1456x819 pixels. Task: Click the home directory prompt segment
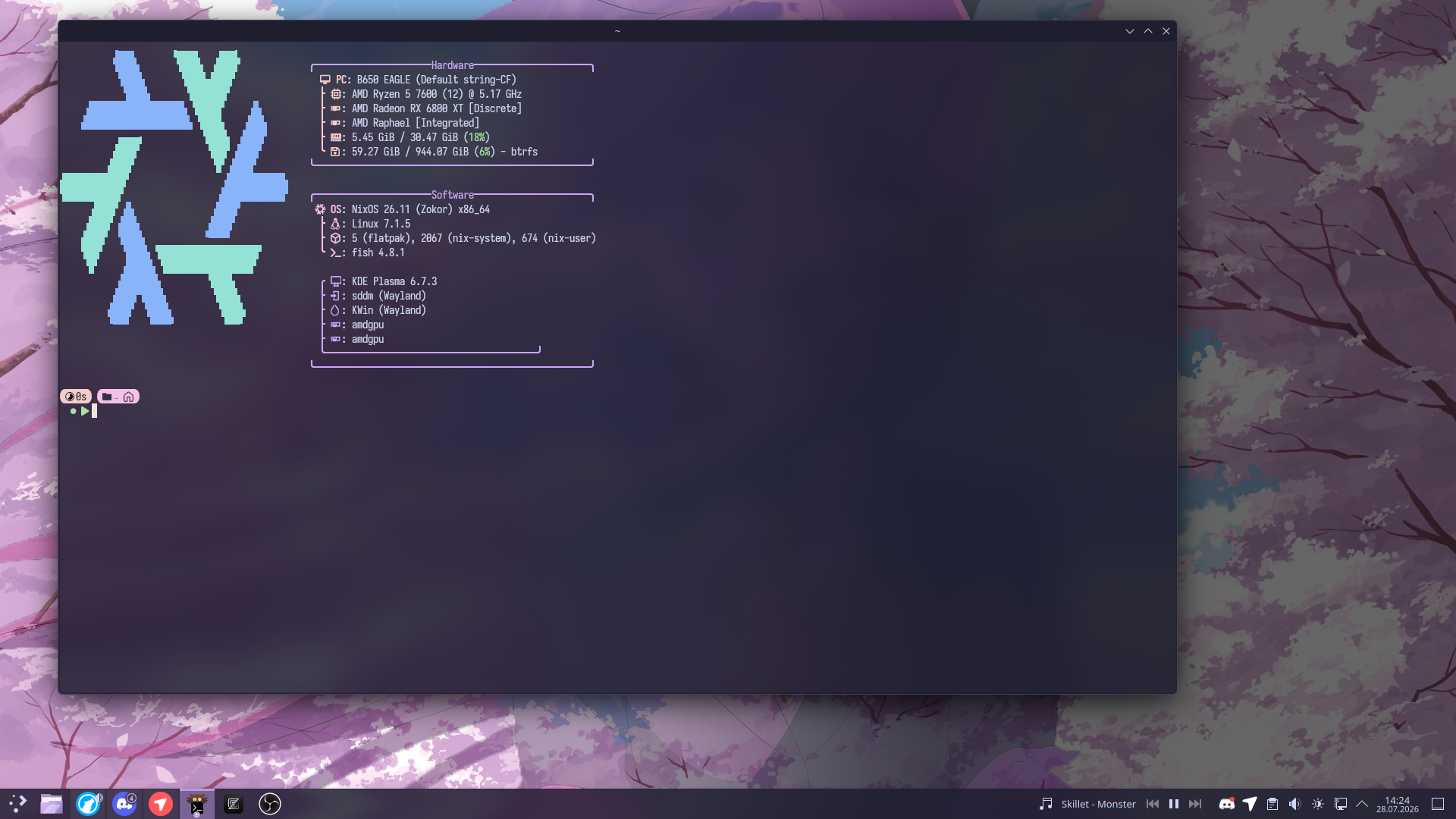click(x=118, y=397)
